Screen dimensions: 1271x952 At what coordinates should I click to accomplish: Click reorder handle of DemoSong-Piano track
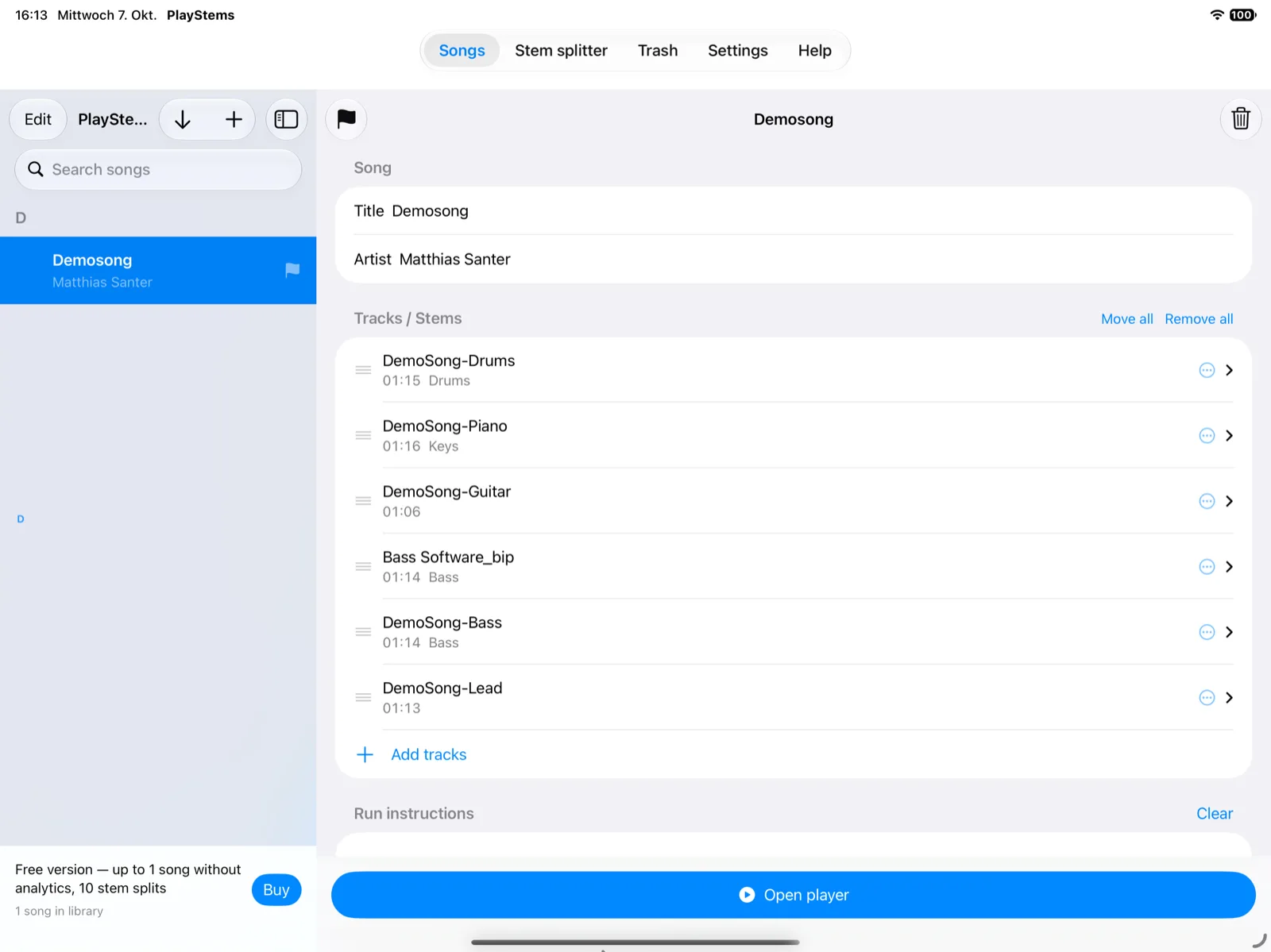point(363,436)
